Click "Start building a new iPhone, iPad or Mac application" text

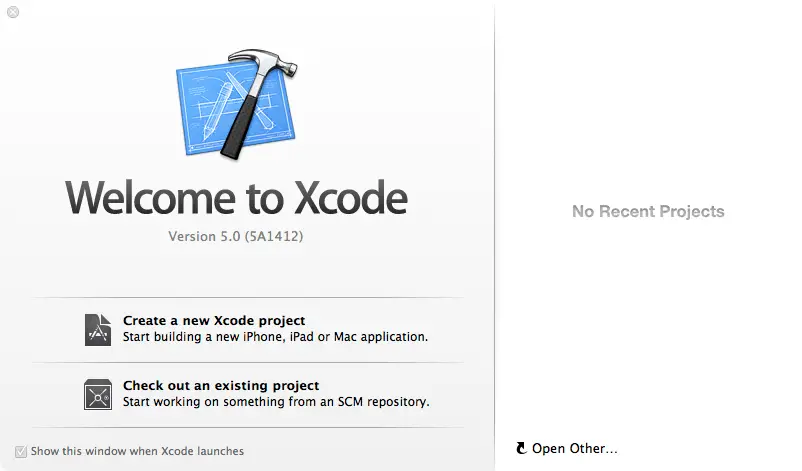[x=275, y=337]
